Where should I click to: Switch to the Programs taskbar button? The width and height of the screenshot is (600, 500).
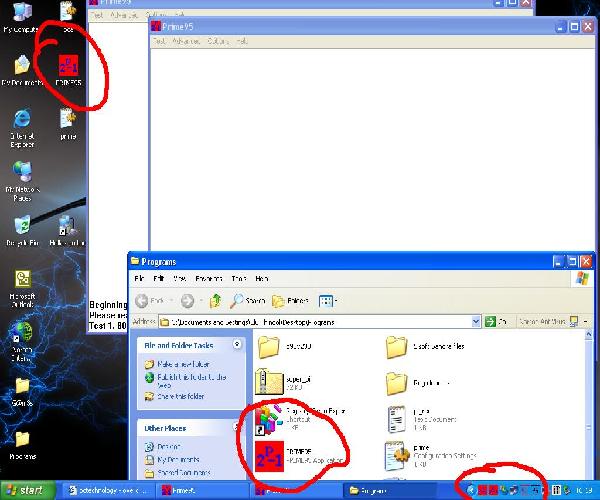pyautogui.click(x=390, y=490)
